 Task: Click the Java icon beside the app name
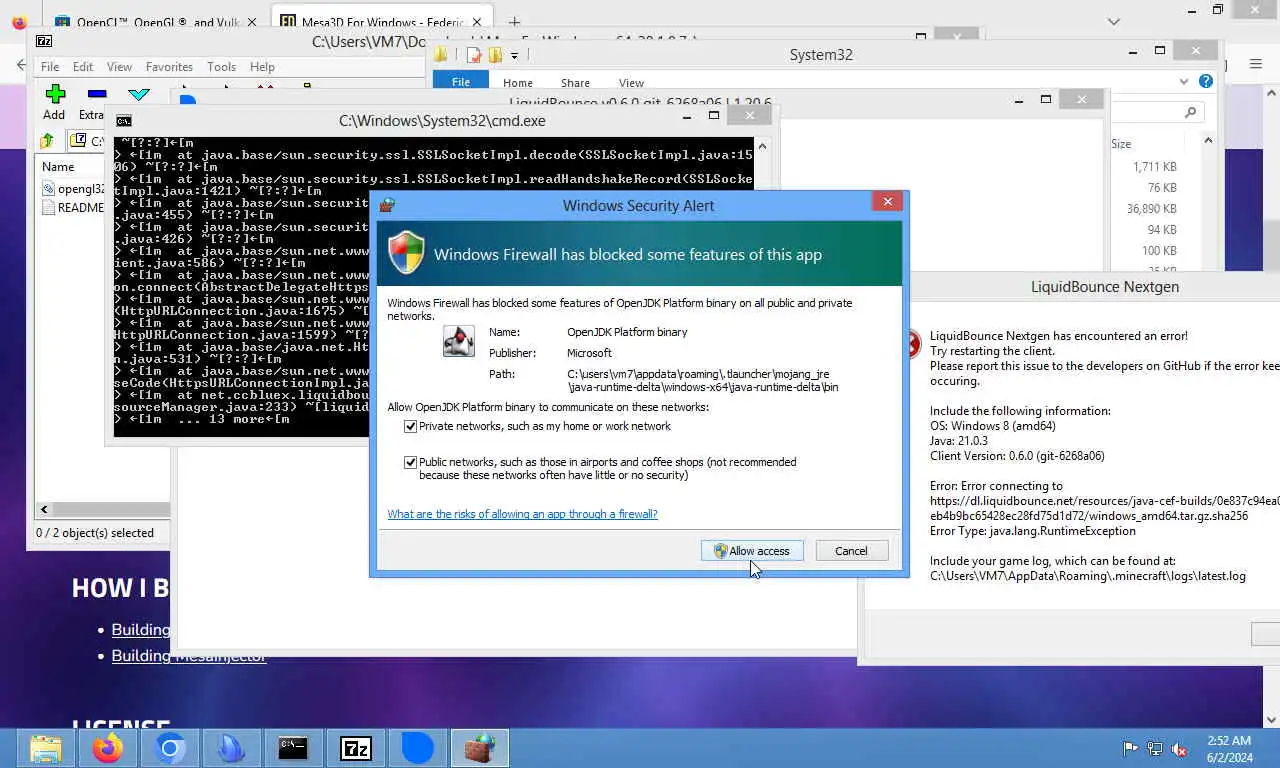458,341
